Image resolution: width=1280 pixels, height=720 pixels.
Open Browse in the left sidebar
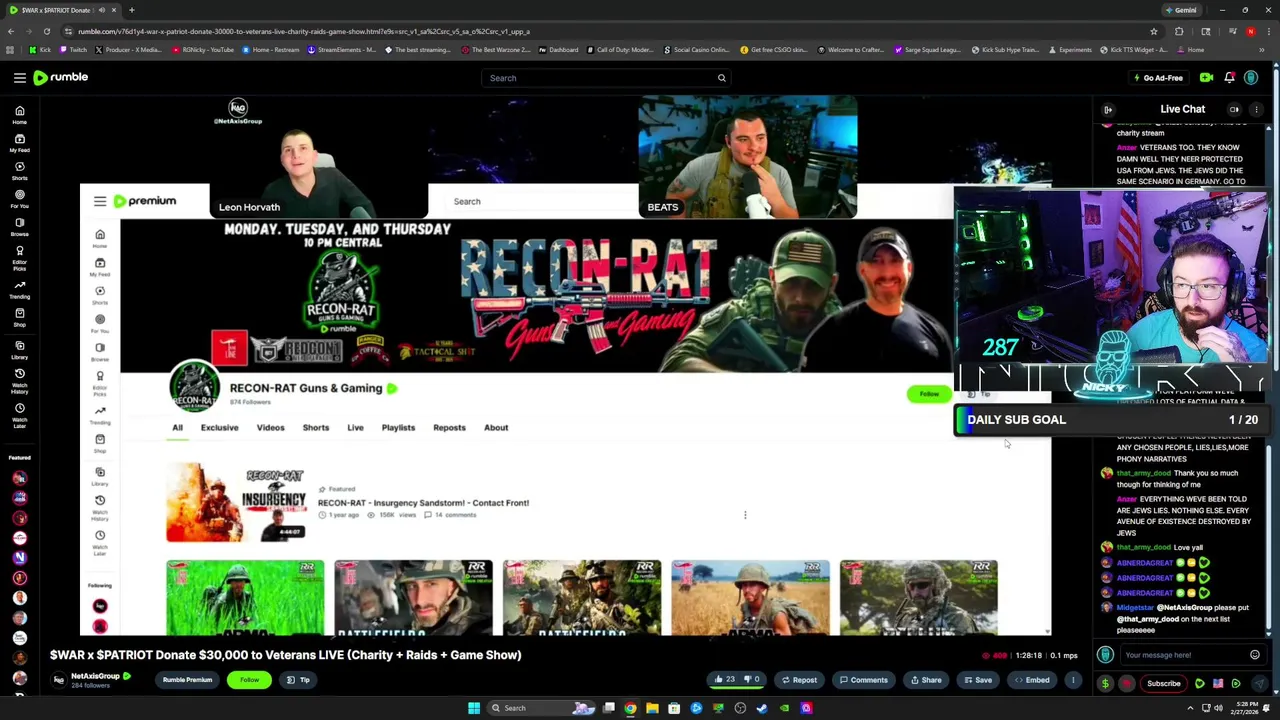coord(19,227)
